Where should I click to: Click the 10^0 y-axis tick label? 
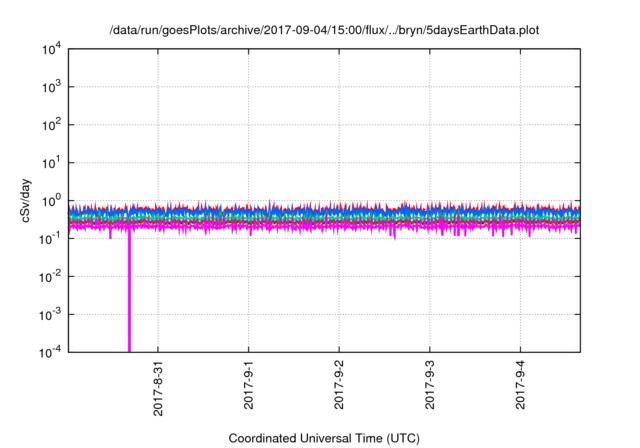[51, 201]
